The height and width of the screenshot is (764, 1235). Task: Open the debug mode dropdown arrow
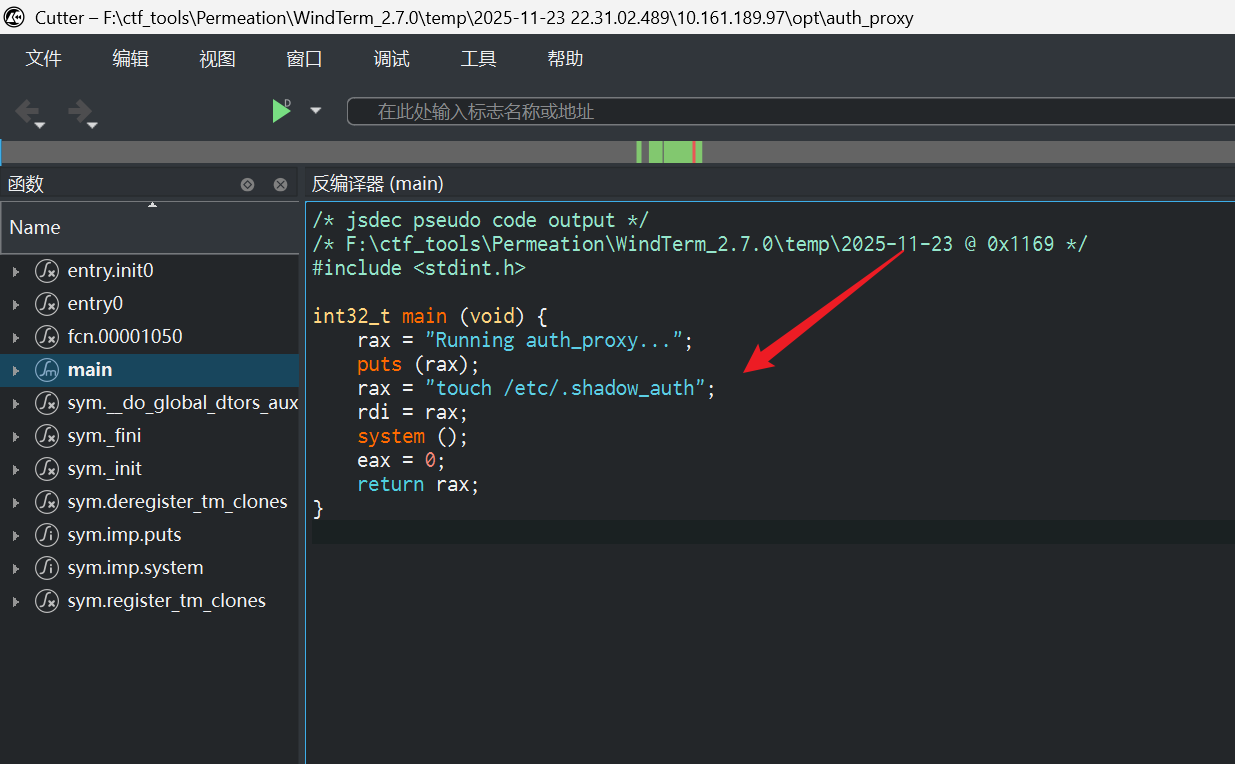pos(316,111)
